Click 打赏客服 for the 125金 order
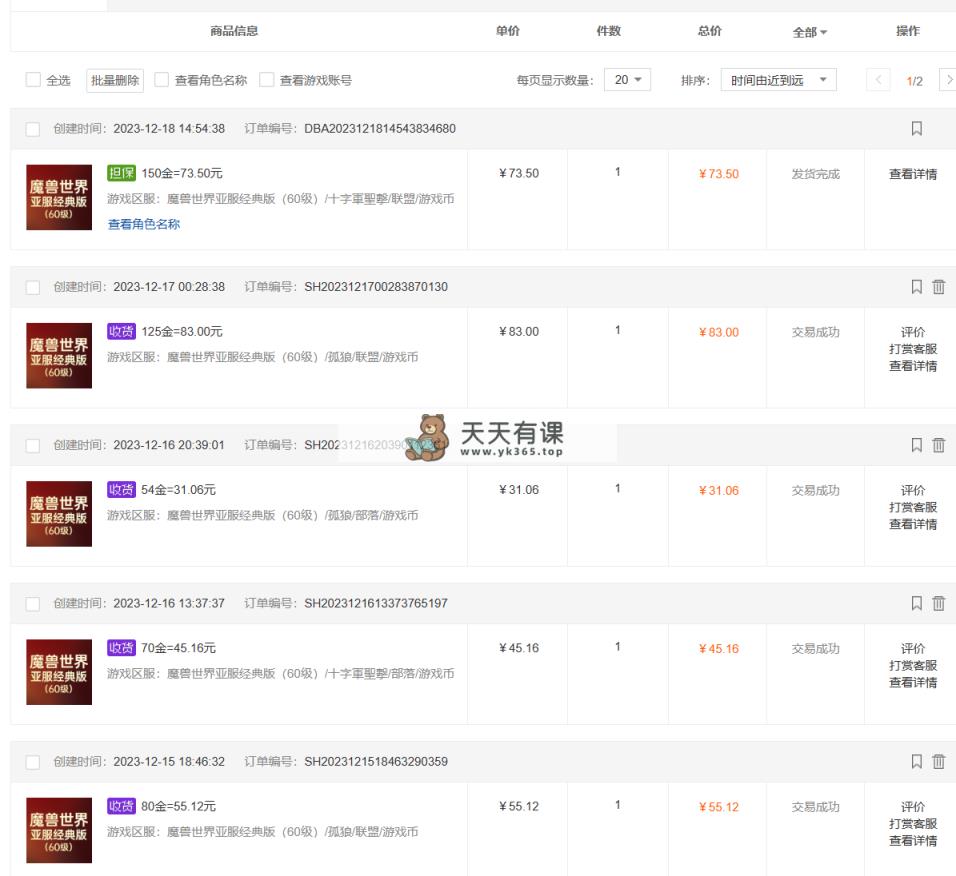956x876 pixels. click(913, 349)
